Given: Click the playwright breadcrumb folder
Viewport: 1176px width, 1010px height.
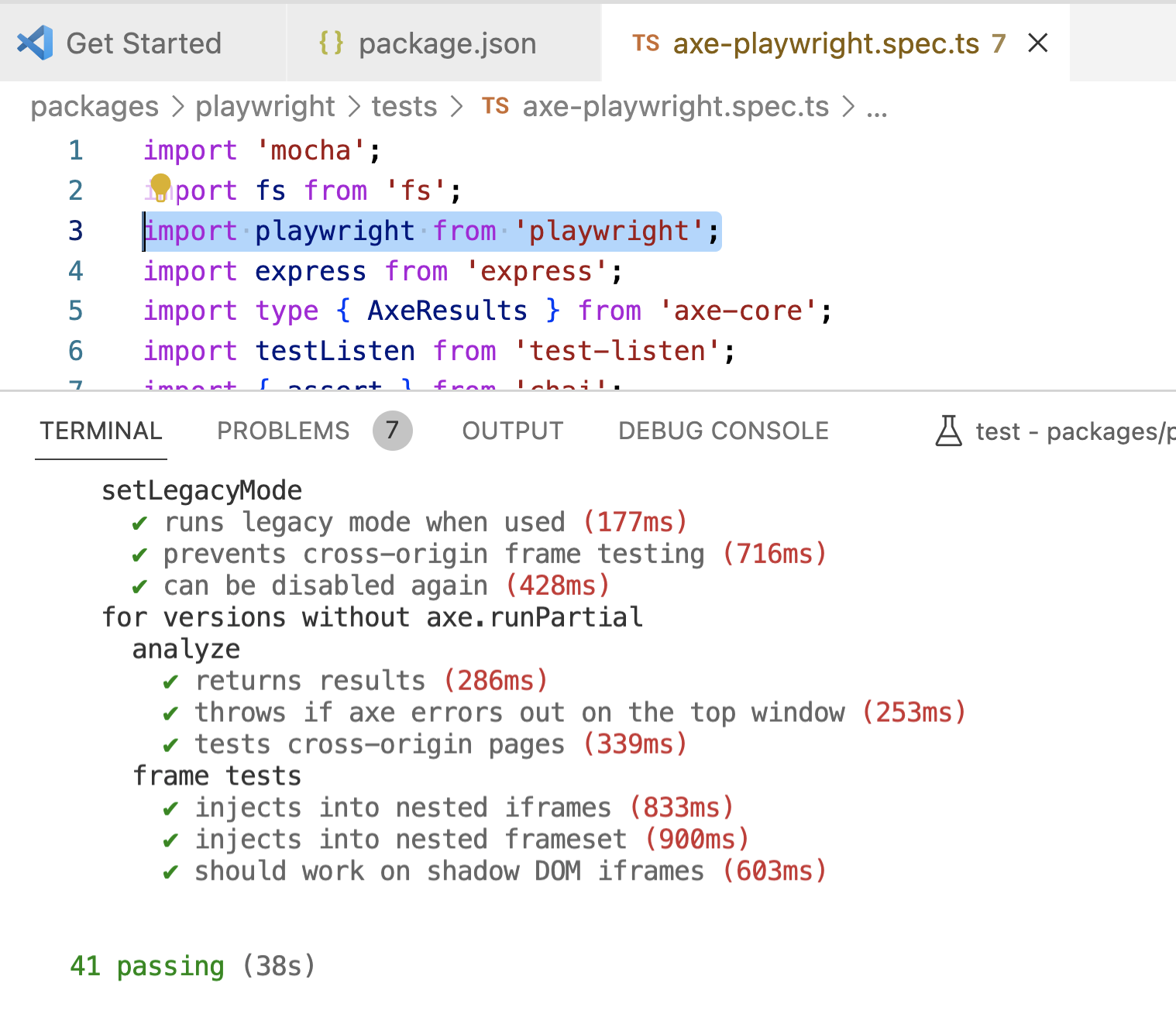Looking at the screenshot, I should (x=265, y=106).
